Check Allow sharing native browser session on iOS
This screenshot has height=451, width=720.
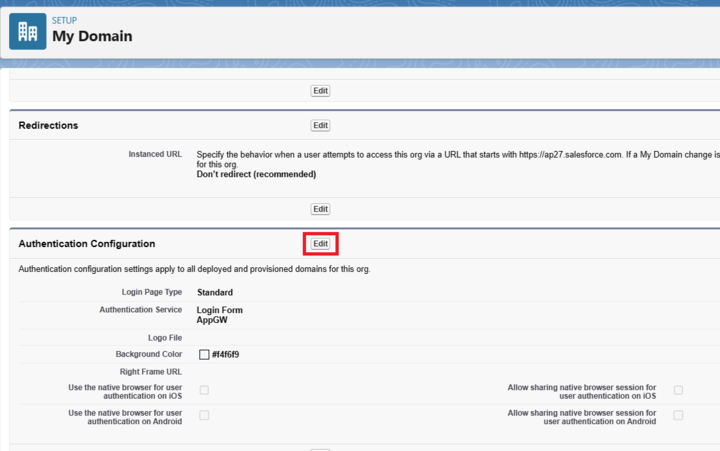[x=678, y=390]
